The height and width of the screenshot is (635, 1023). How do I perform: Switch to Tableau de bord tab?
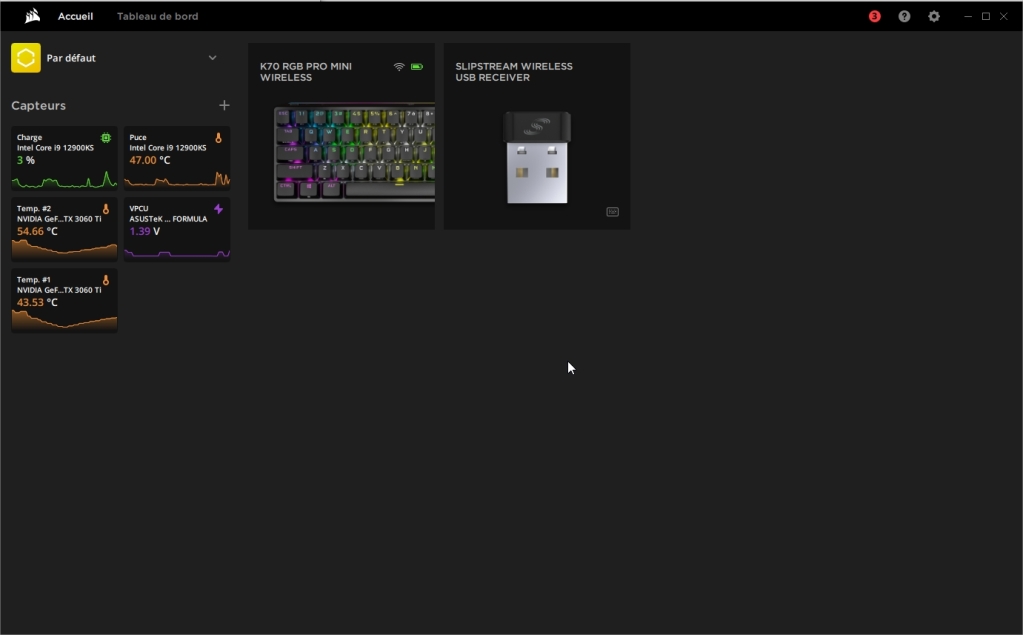[157, 16]
